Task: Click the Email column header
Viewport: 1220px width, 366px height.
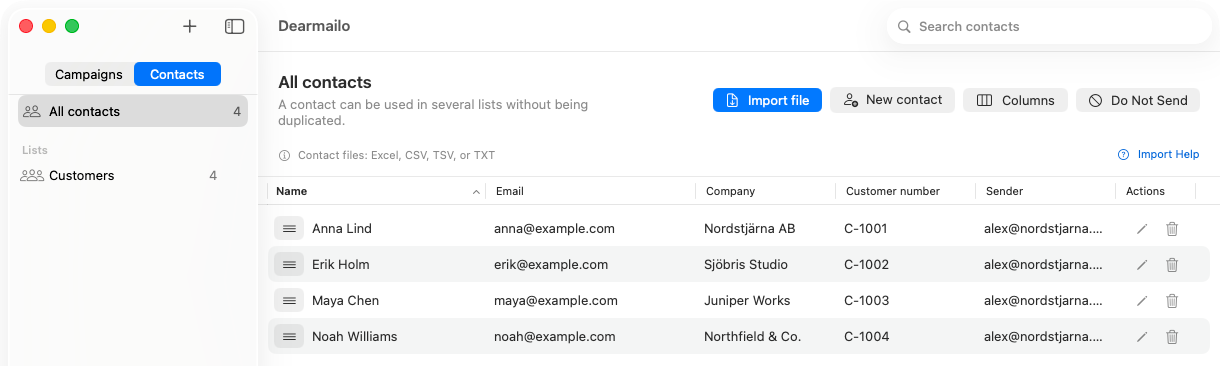Action: [590, 191]
